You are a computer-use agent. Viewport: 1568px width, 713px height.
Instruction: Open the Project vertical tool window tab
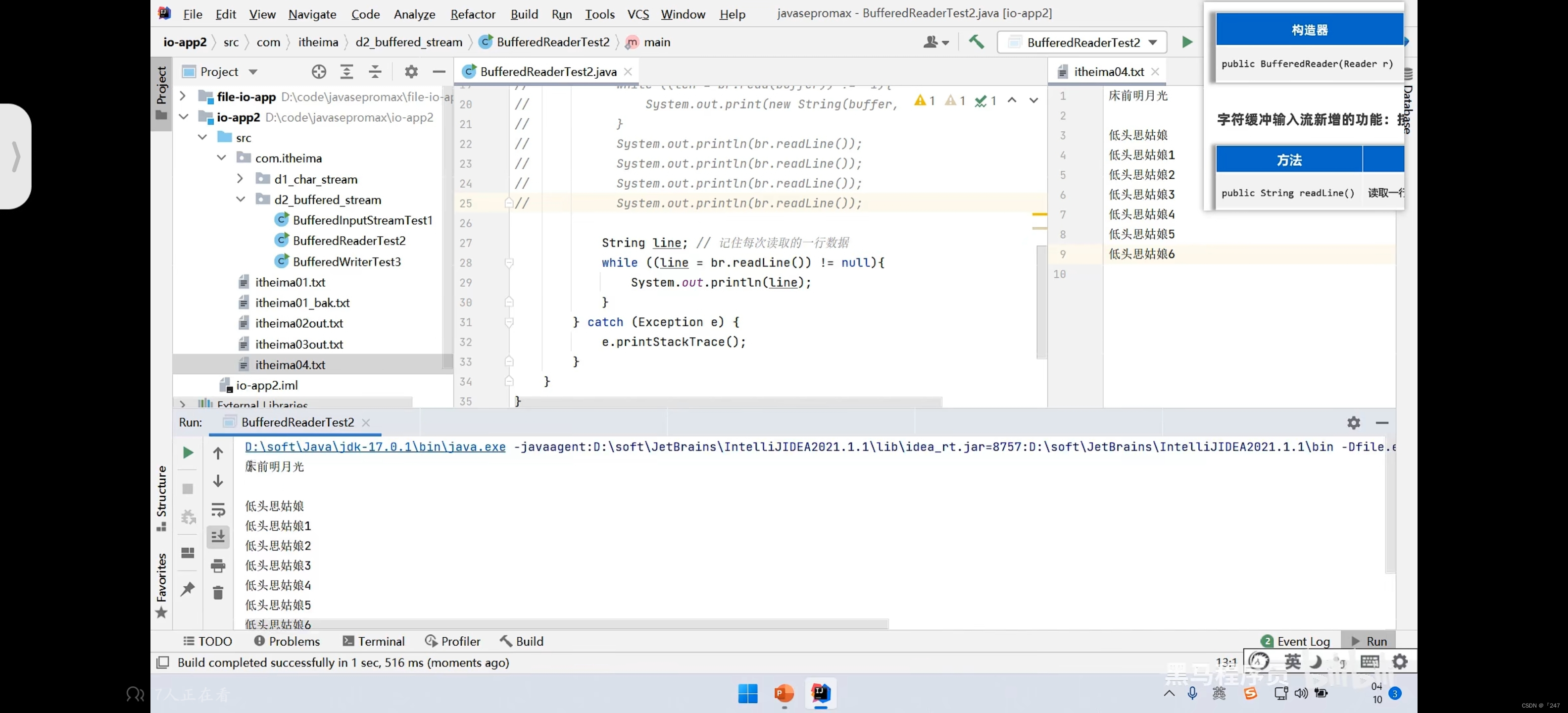(161, 93)
